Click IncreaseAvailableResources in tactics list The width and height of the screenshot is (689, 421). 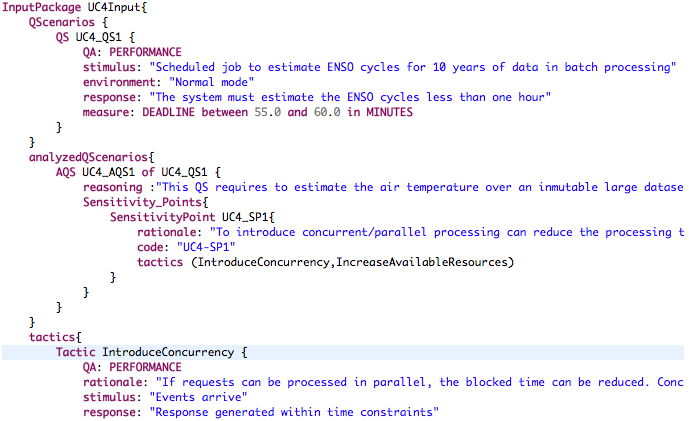point(422,262)
